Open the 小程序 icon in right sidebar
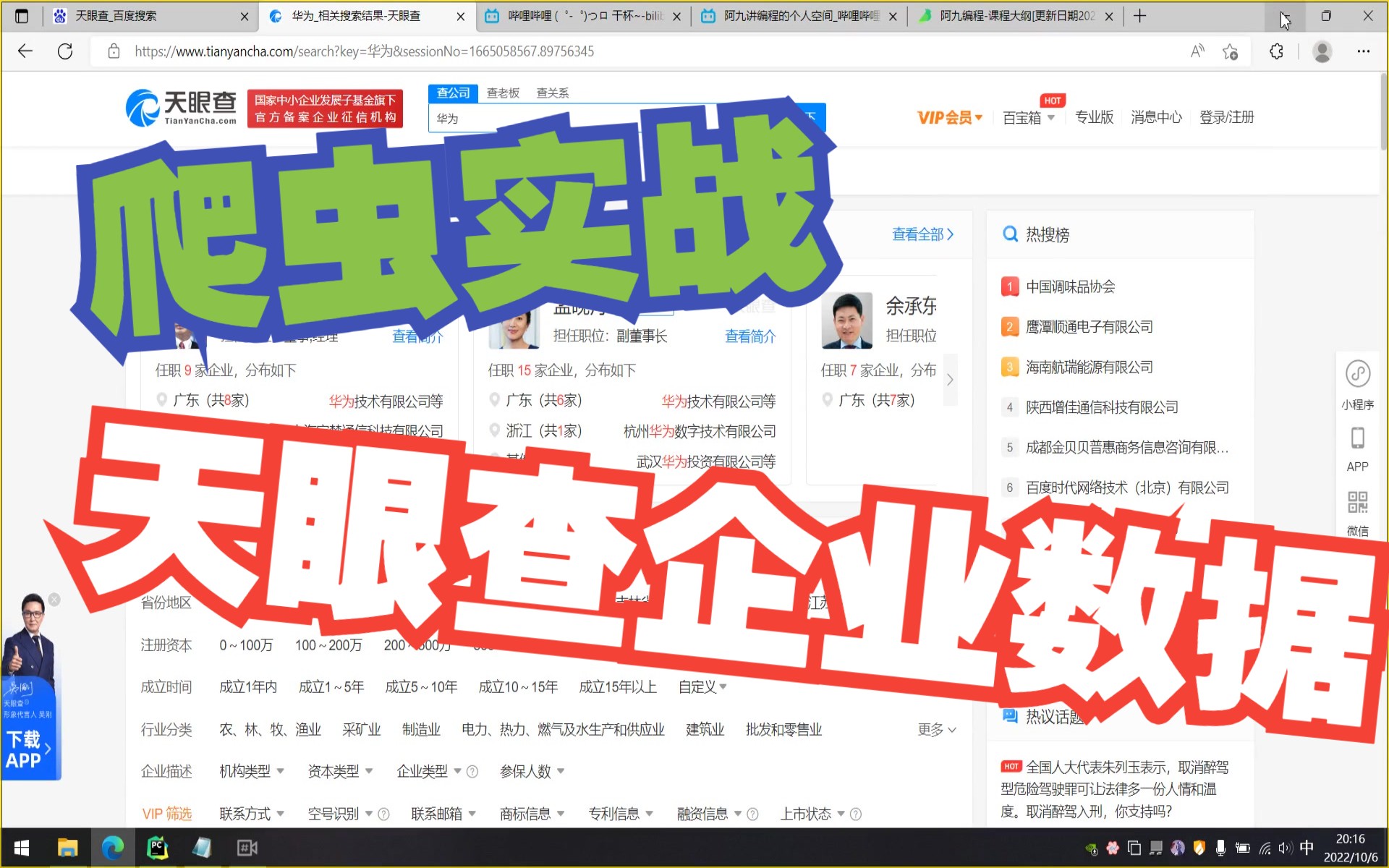The width and height of the screenshot is (1389, 868). [1358, 375]
